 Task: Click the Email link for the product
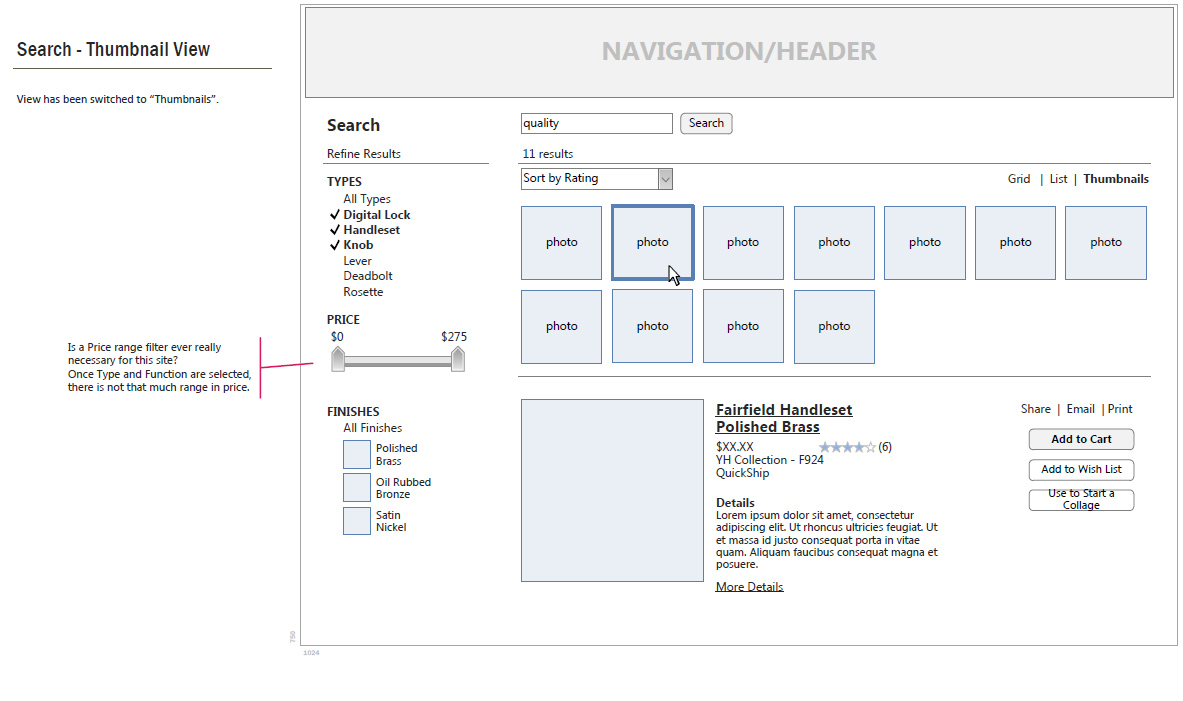pos(1080,409)
